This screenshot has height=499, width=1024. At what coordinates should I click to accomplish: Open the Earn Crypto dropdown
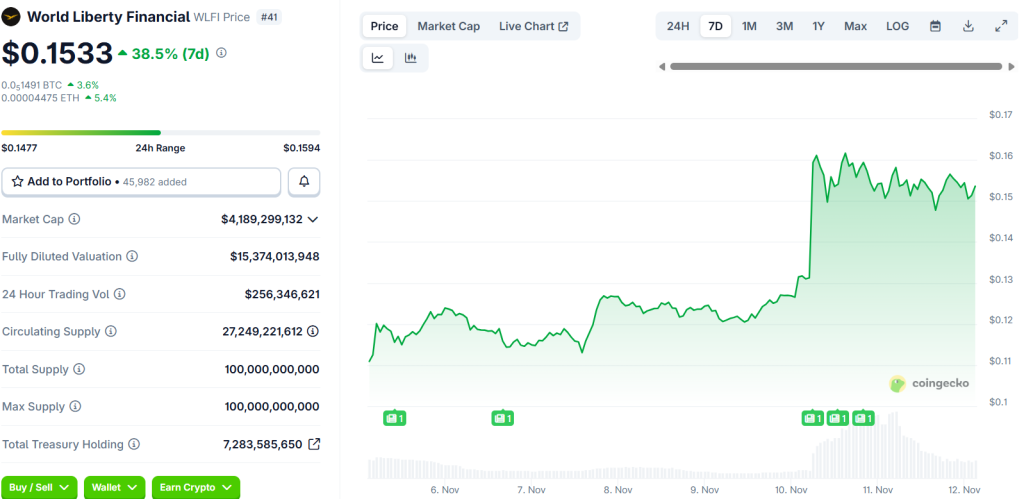click(x=195, y=487)
